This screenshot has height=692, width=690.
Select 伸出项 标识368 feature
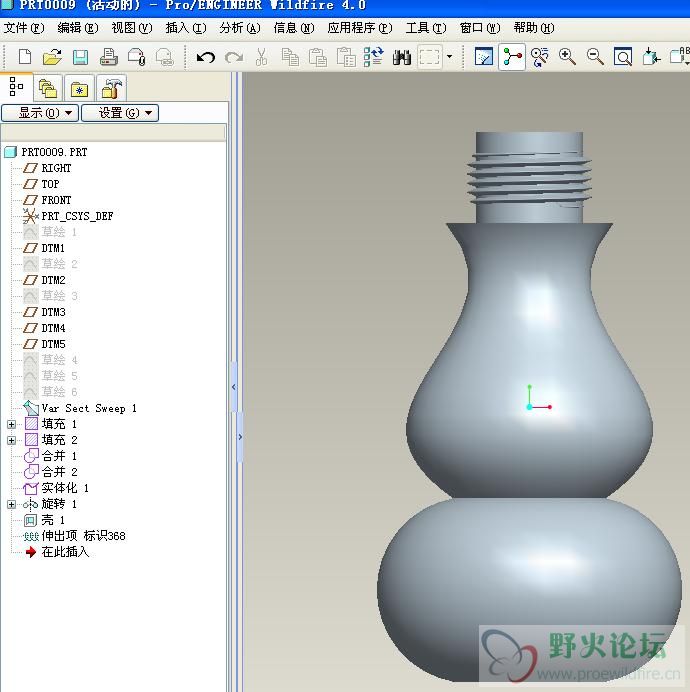(x=83, y=536)
